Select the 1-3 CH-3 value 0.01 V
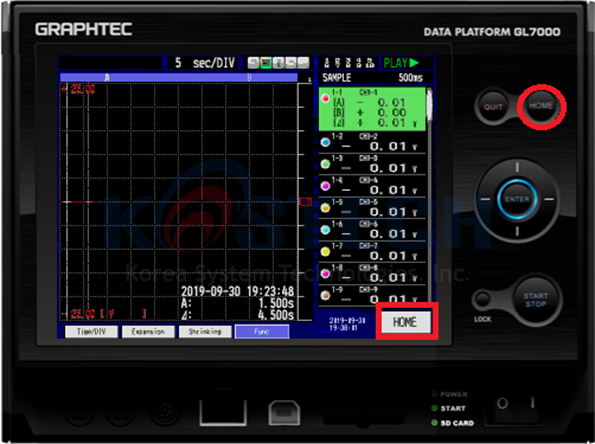This screenshot has height=444, width=595. click(x=394, y=168)
